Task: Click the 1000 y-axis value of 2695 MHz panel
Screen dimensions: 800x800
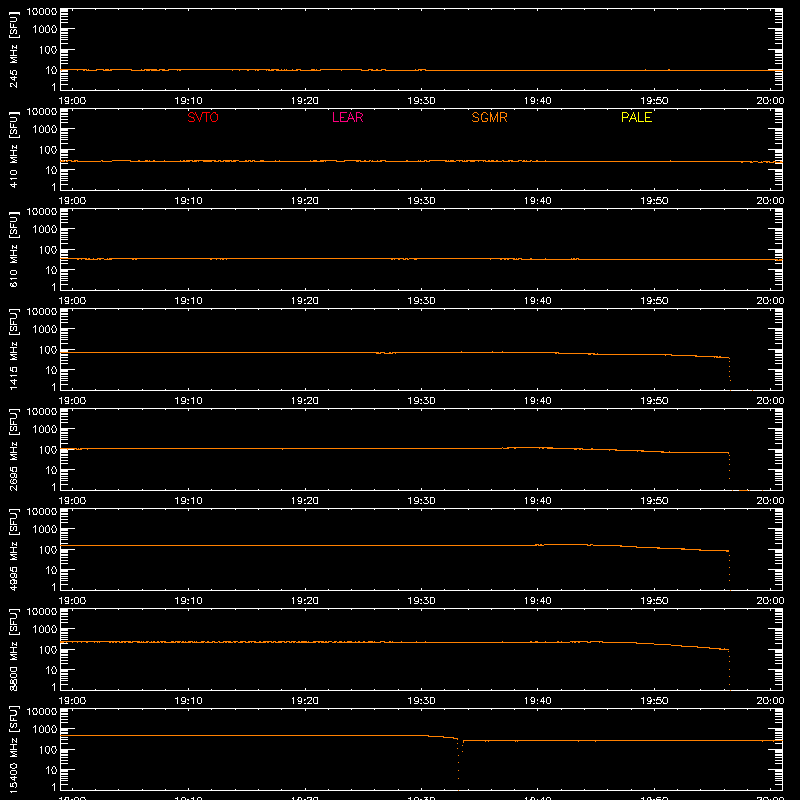Action: tap(45, 430)
